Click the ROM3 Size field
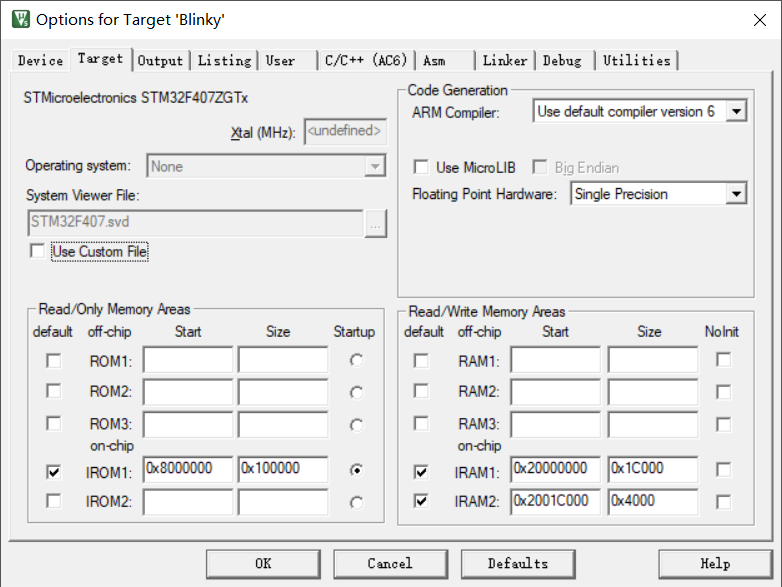The height and width of the screenshot is (587, 782). 283,424
